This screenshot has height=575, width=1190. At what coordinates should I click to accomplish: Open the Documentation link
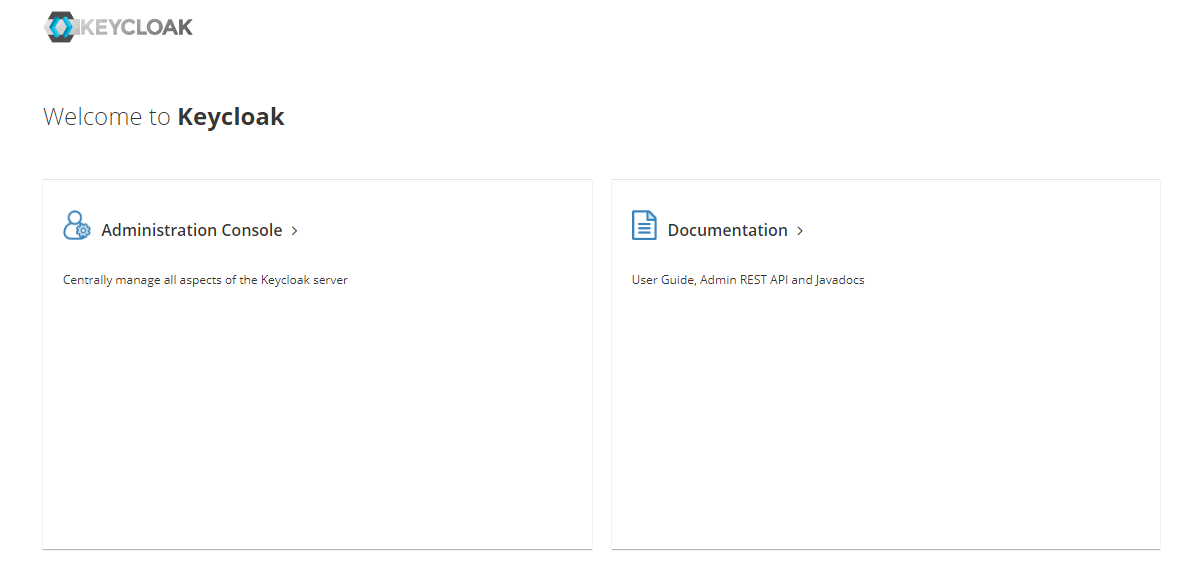pyautogui.click(x=727, y=230)
